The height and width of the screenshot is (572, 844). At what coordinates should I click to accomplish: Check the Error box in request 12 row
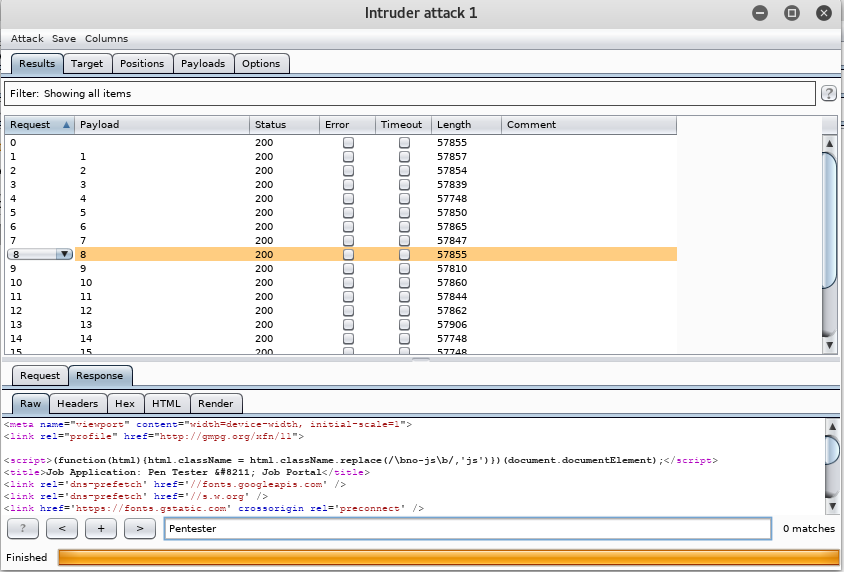tap(348, 311)
